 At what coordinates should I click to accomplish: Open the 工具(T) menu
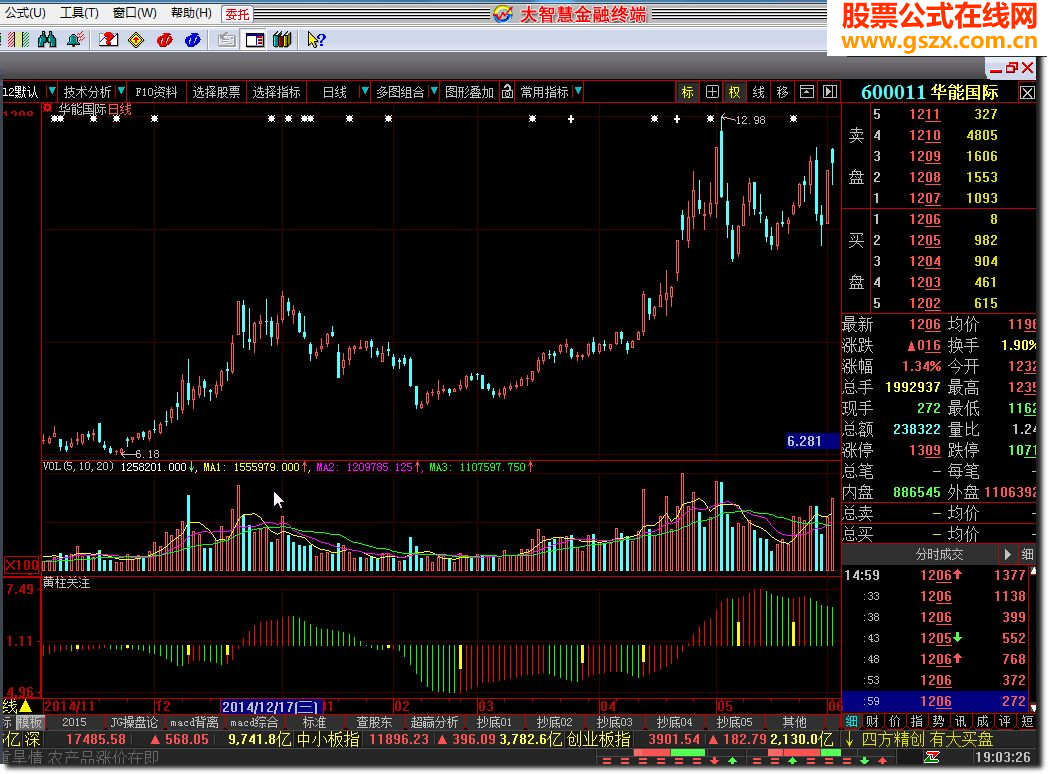click(x=80, y=13)
